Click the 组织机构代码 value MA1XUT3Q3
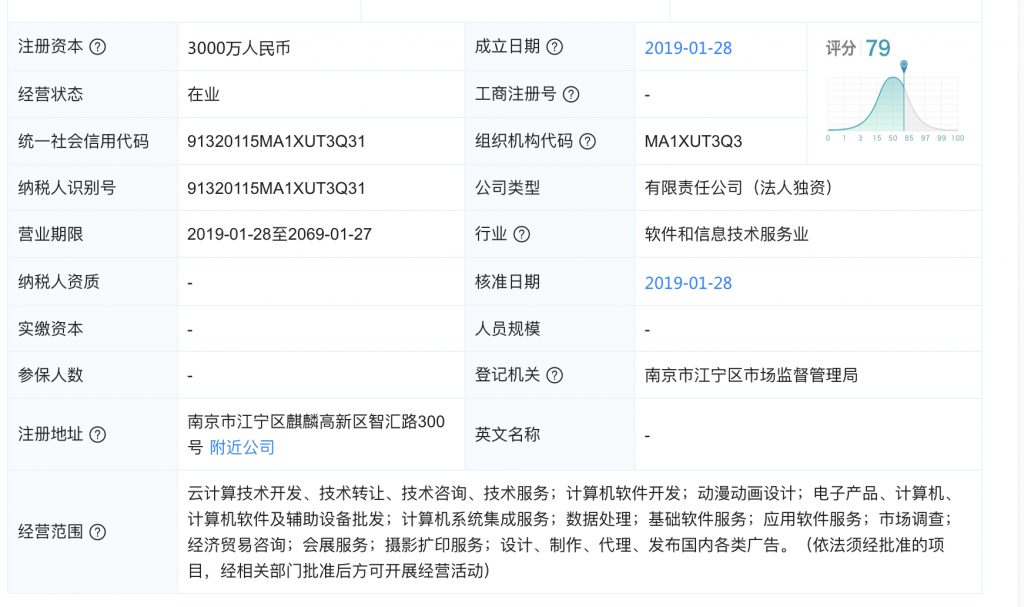This screenshot has width=1024, height=607. click(x=693, y=141)
